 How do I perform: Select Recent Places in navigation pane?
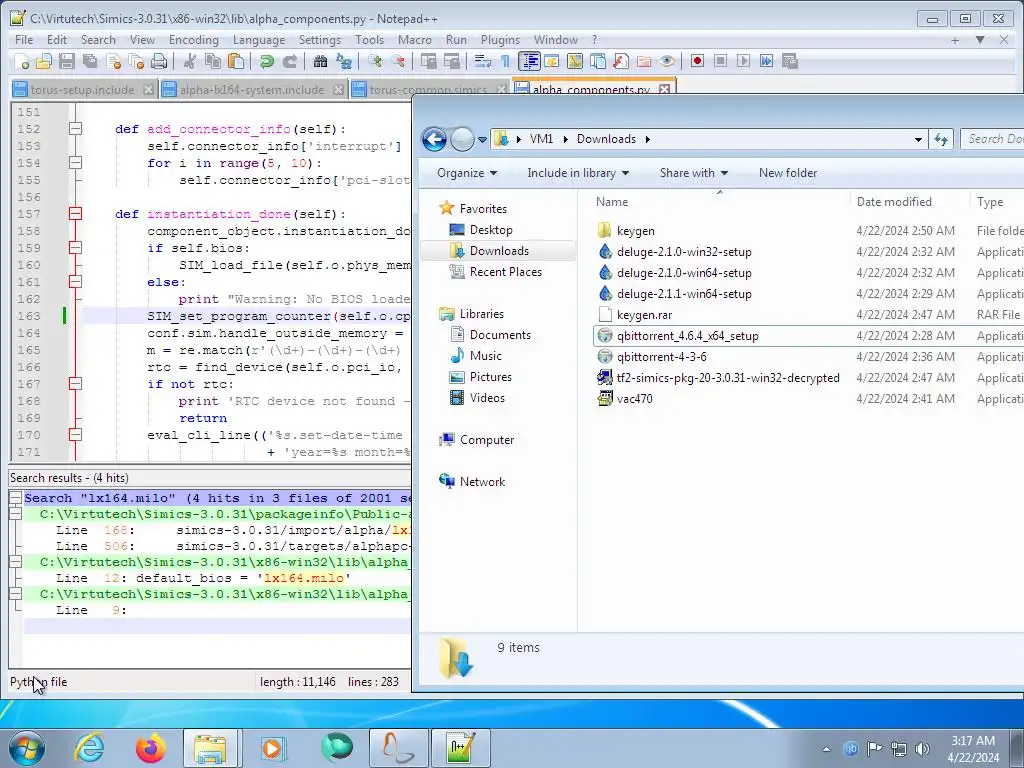tap(505, 272)
